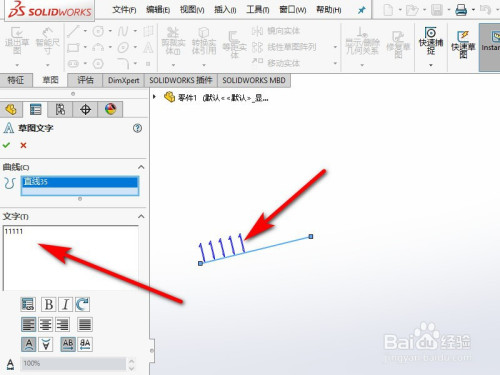Viewport: 500px width, 375px height.
Task: Toggle Italic text formatting
Action: coord(66,304)
